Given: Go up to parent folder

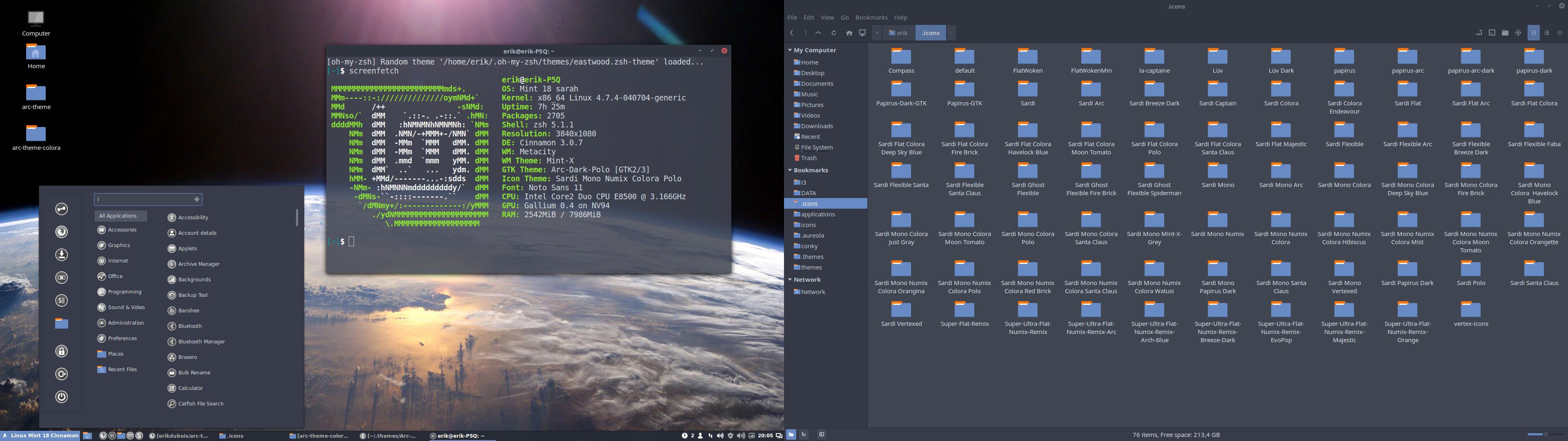Looking at the screenshot, I should (819, 33).
